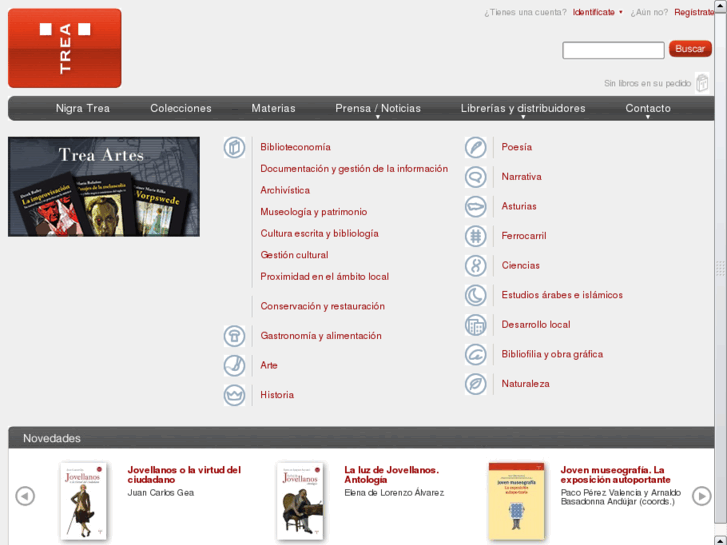Open Gastronomía y alimentación link
Viewport: 727px width, 545px height.
click(x=321, y=336)
